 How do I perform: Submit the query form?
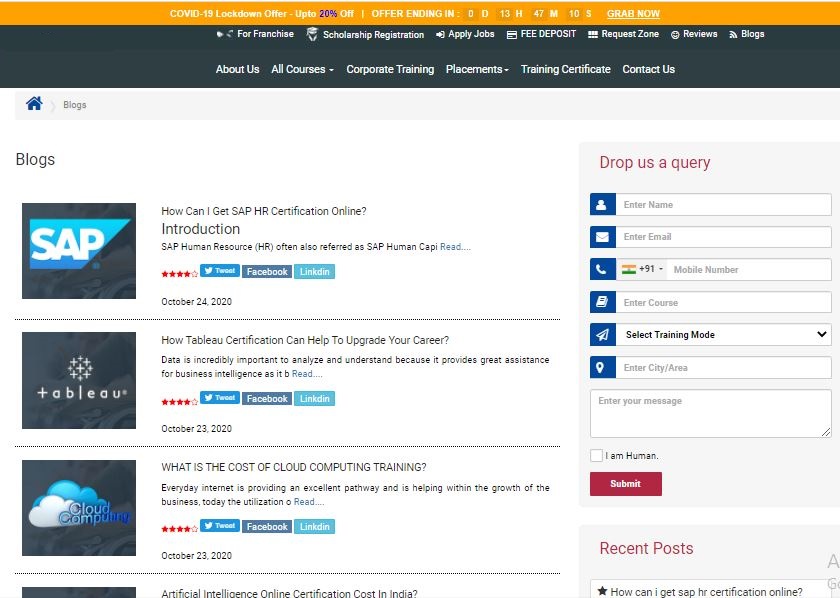[626, 484]
